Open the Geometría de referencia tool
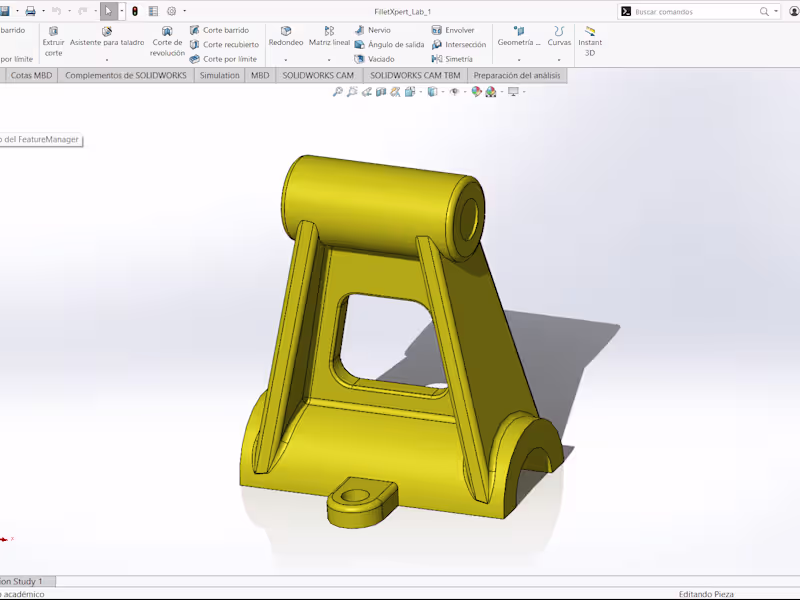This screenshot has width=800, height=600. coord(519,37)
